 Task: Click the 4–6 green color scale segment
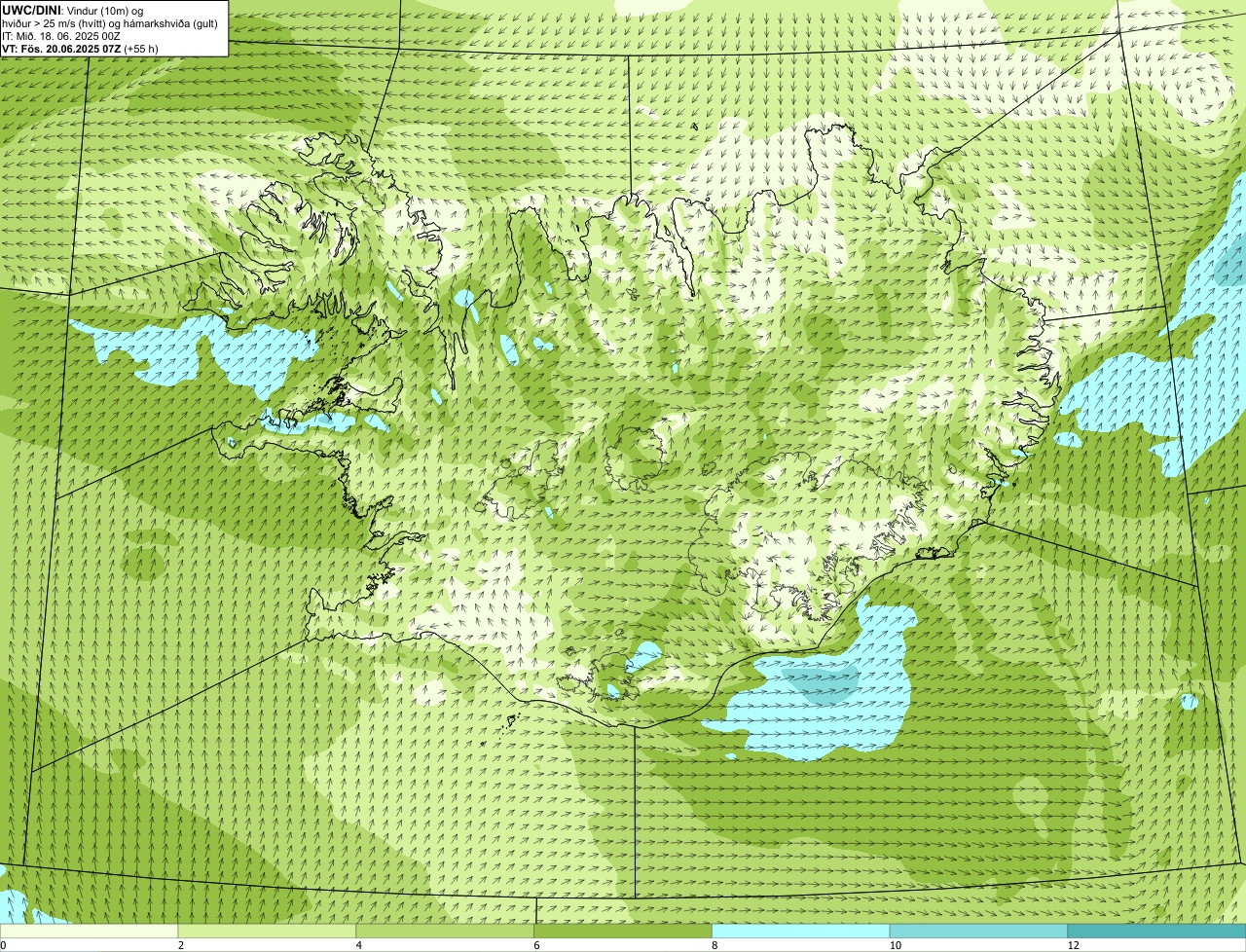(x=445, y=931)
